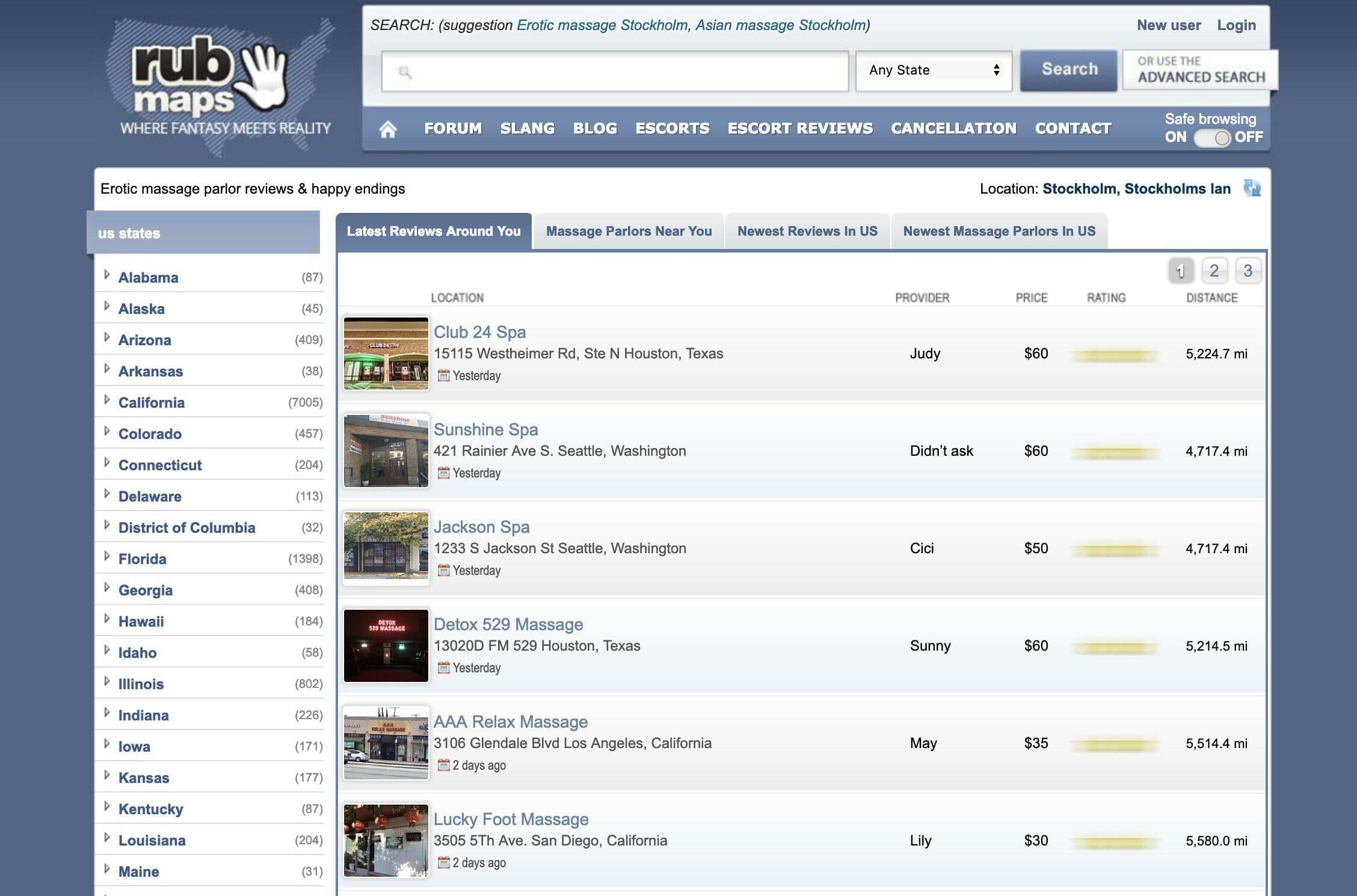Click Asian massage Stockholm suggestion link
Image resolution: width=1357 pixels, height=896 pixels.
point(780,25)
